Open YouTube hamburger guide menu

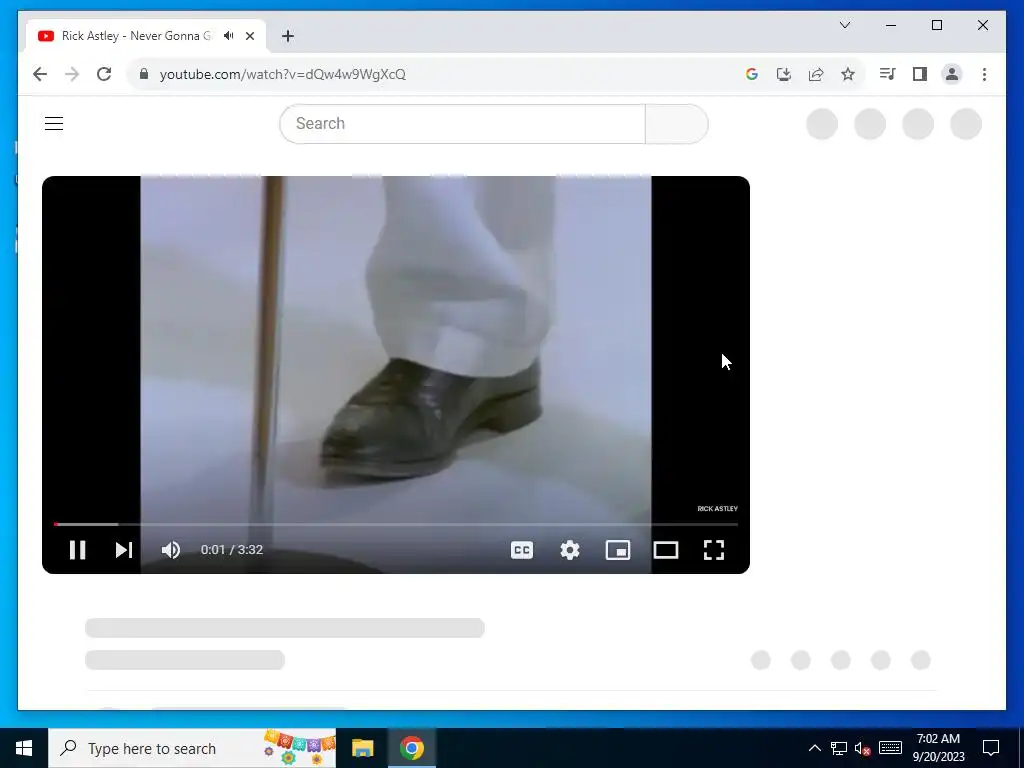tap(54, 123)
